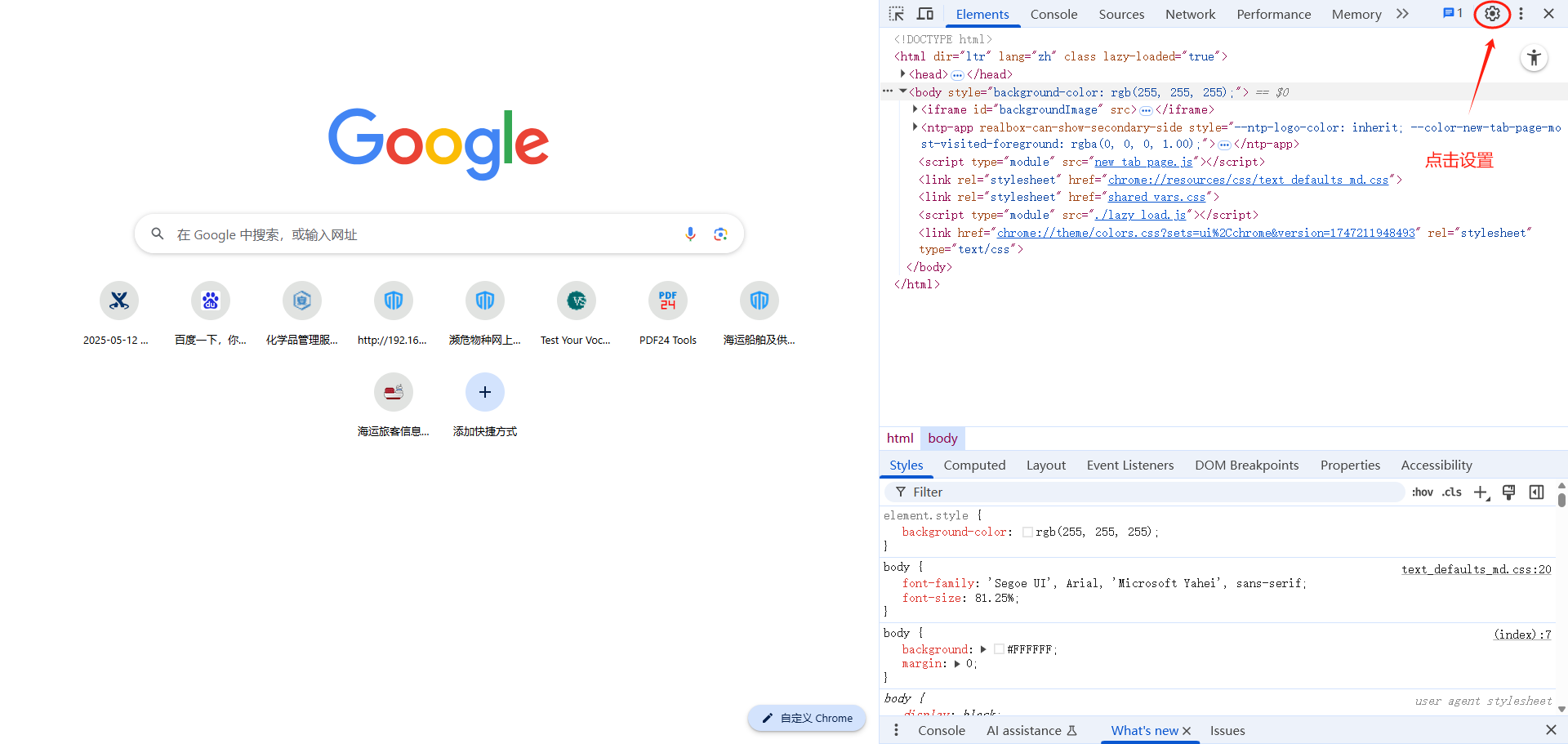
Task: Toggle the device toolbar icon
Action: pyautogui.click(x=925, y=14)
